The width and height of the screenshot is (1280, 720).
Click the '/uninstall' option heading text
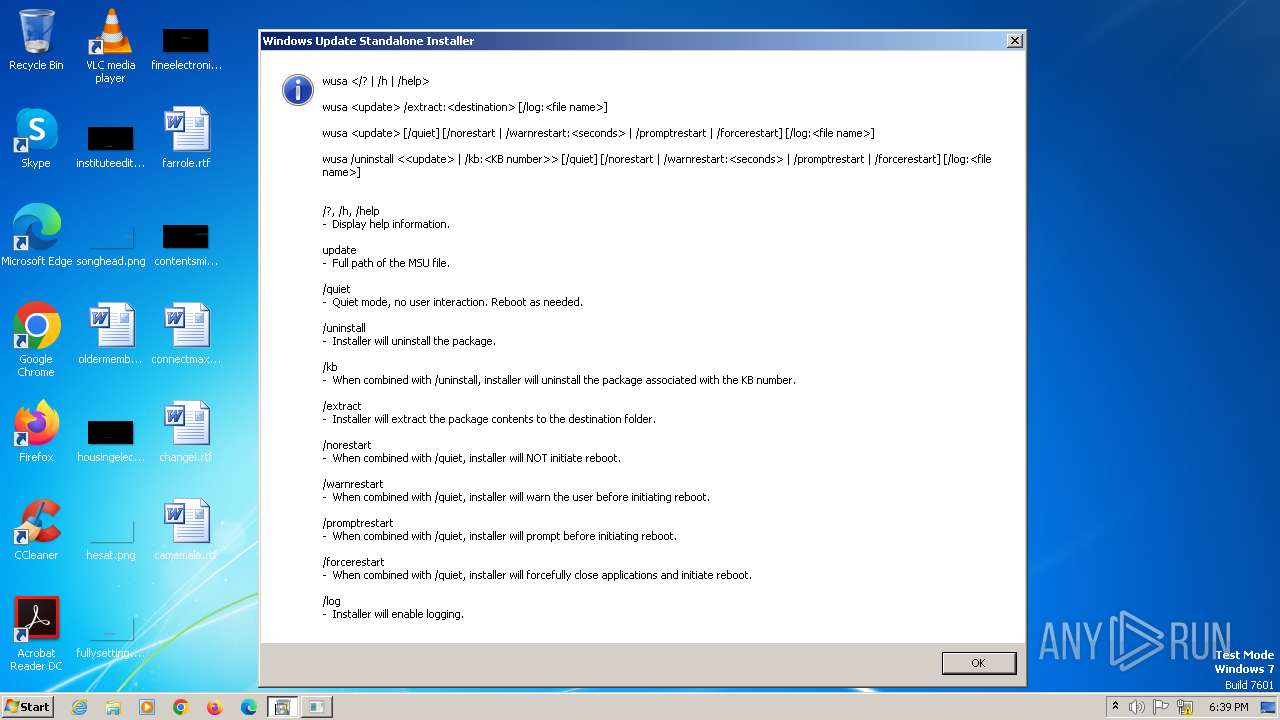tap(344, 328)
